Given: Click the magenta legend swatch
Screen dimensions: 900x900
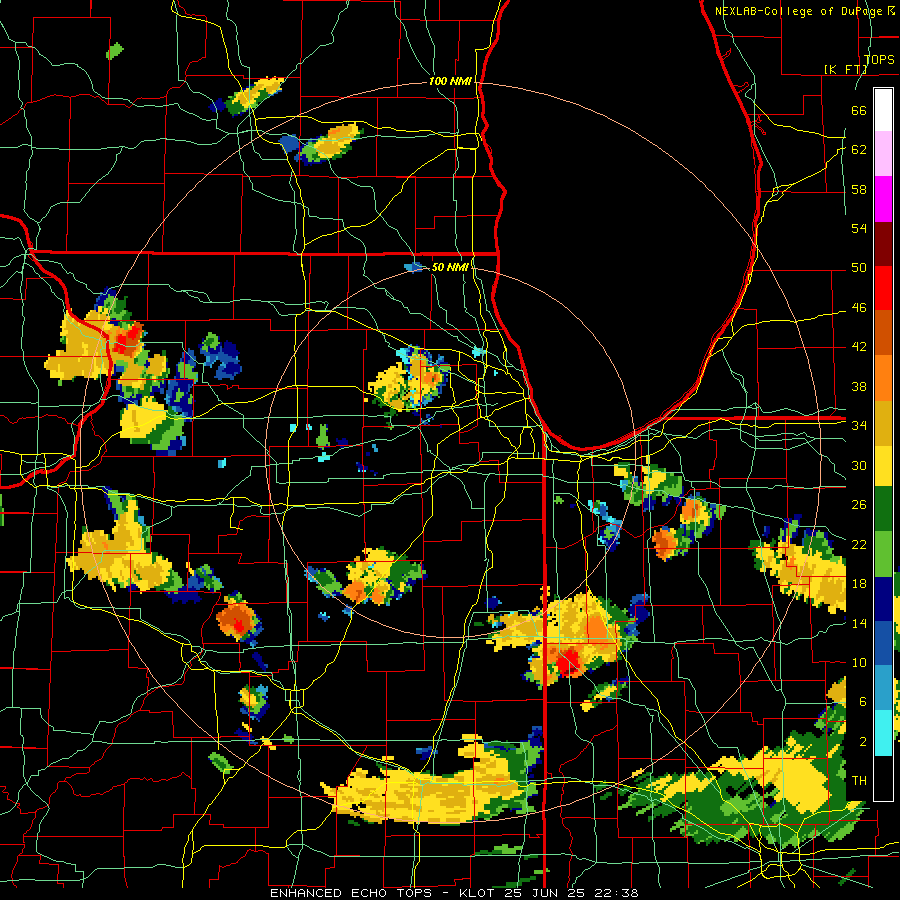Looking at the screenshot, I should [x=883, y=199].
